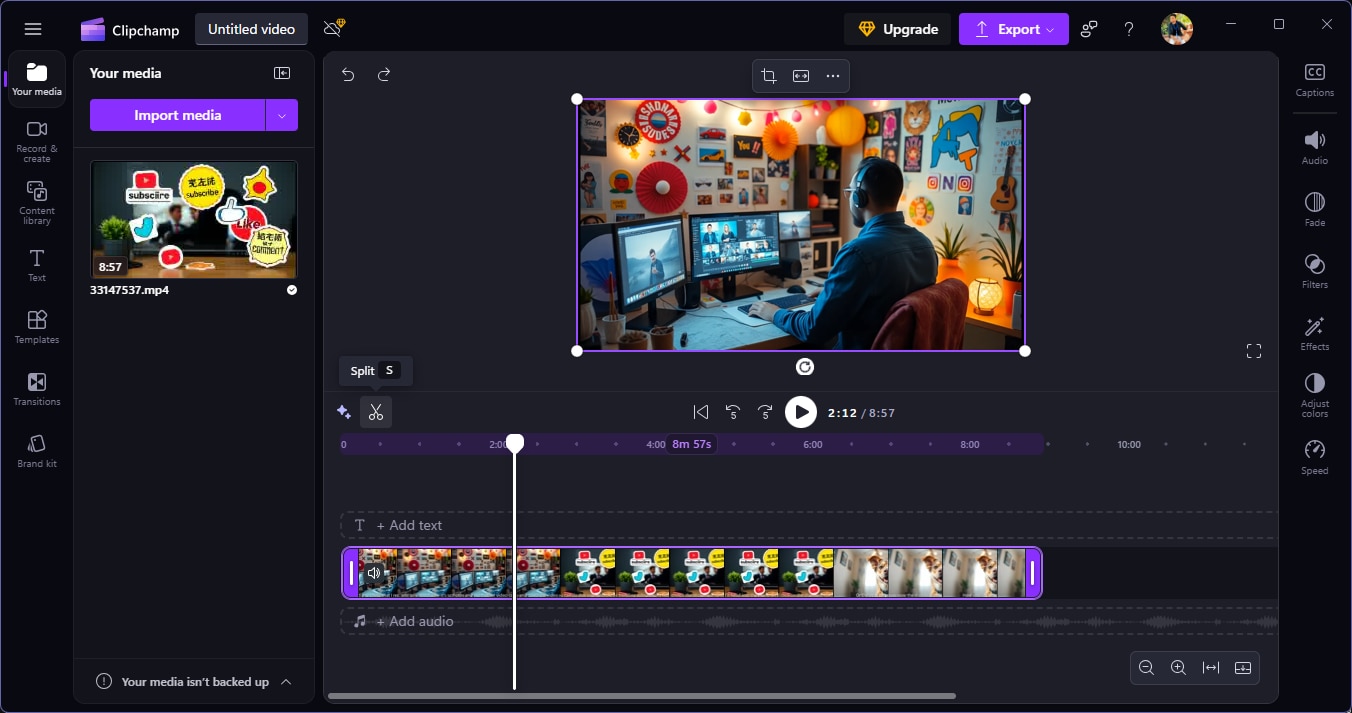
Task: Click the checkmark badge beside 33147537.mp4
Action: tap(292, 290)
